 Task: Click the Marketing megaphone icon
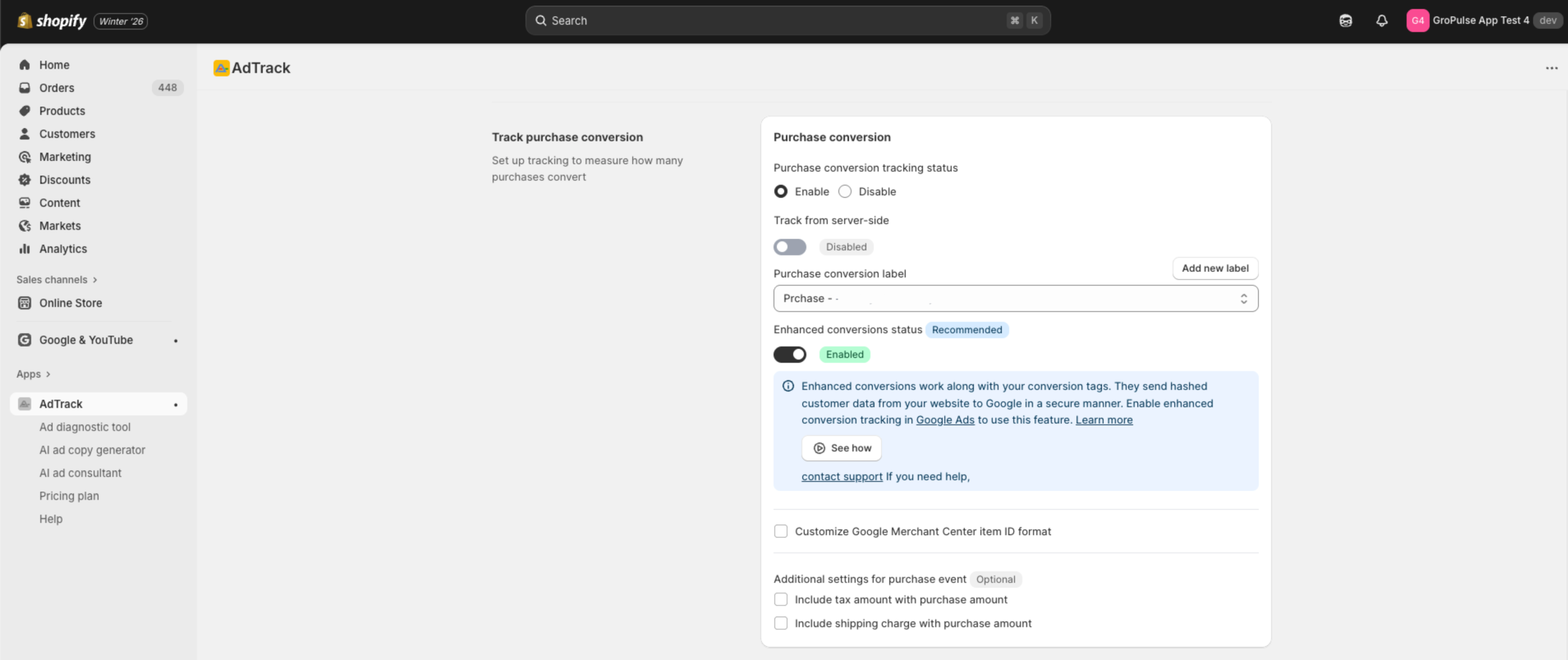click(x=24, y=157)
